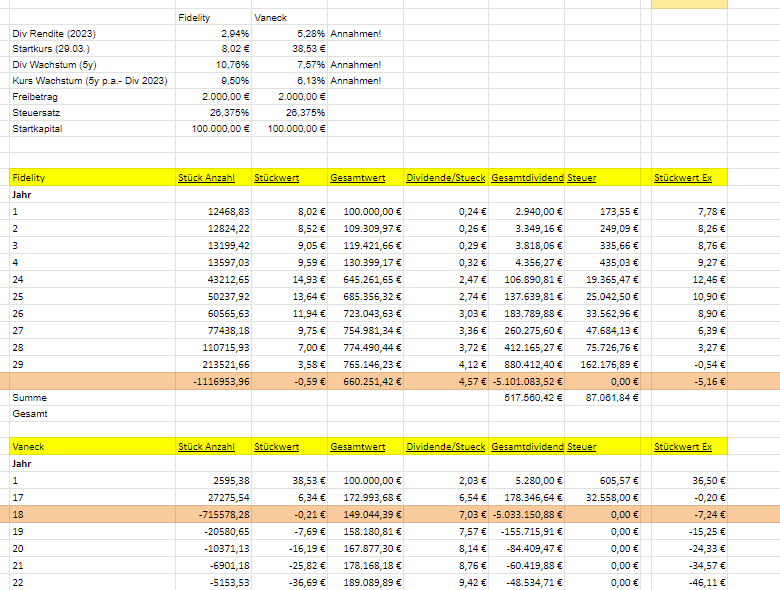Screen dimensions: 780x590
Task: Click the Startkapital label cell
Action: [36, 128]
